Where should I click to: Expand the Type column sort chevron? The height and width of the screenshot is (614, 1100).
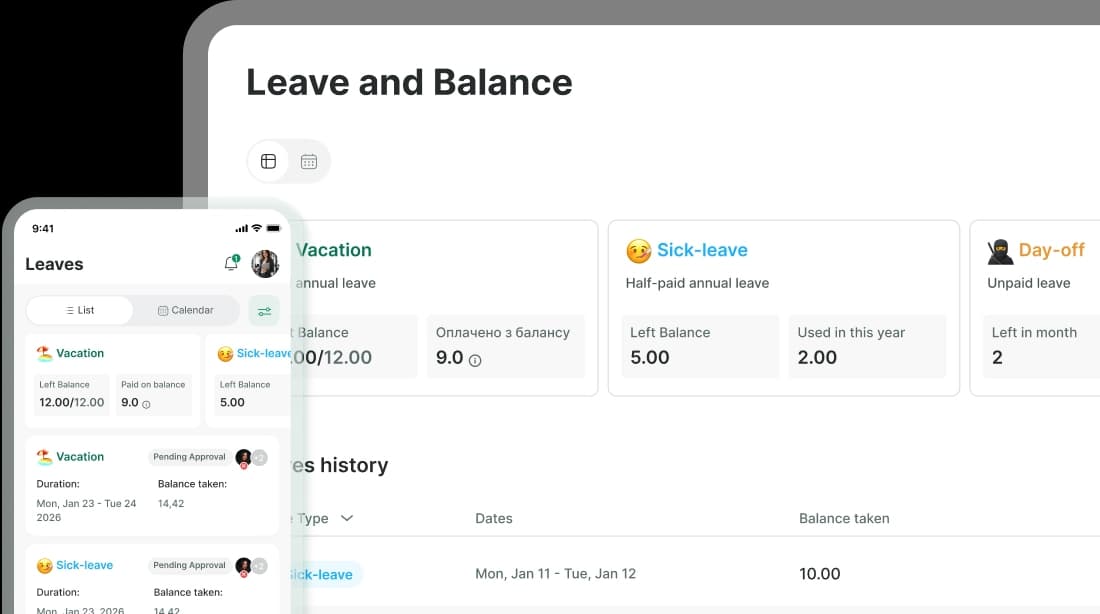point(347,518)
